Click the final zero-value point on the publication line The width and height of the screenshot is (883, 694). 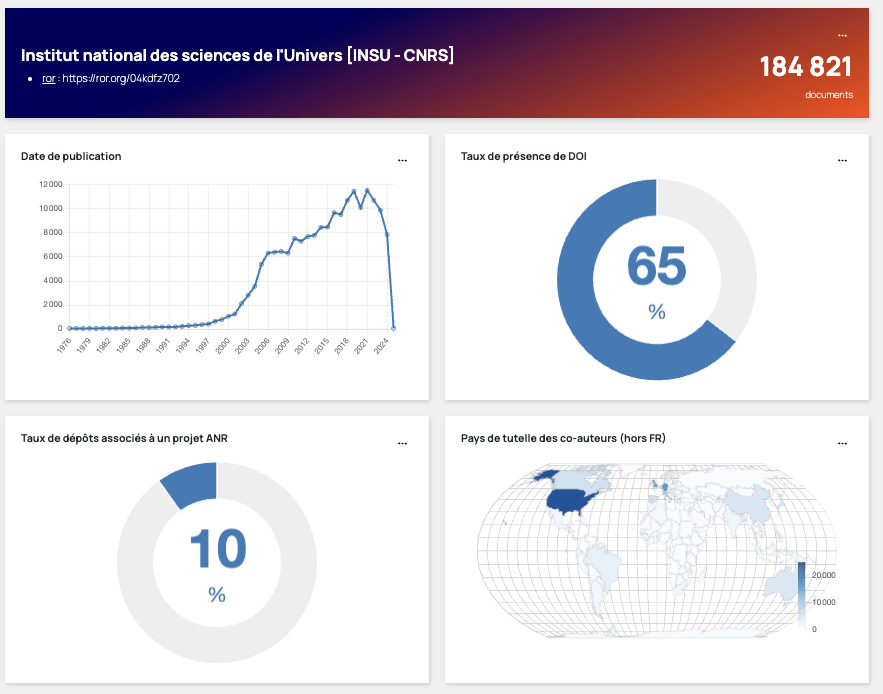click(393, 328)
